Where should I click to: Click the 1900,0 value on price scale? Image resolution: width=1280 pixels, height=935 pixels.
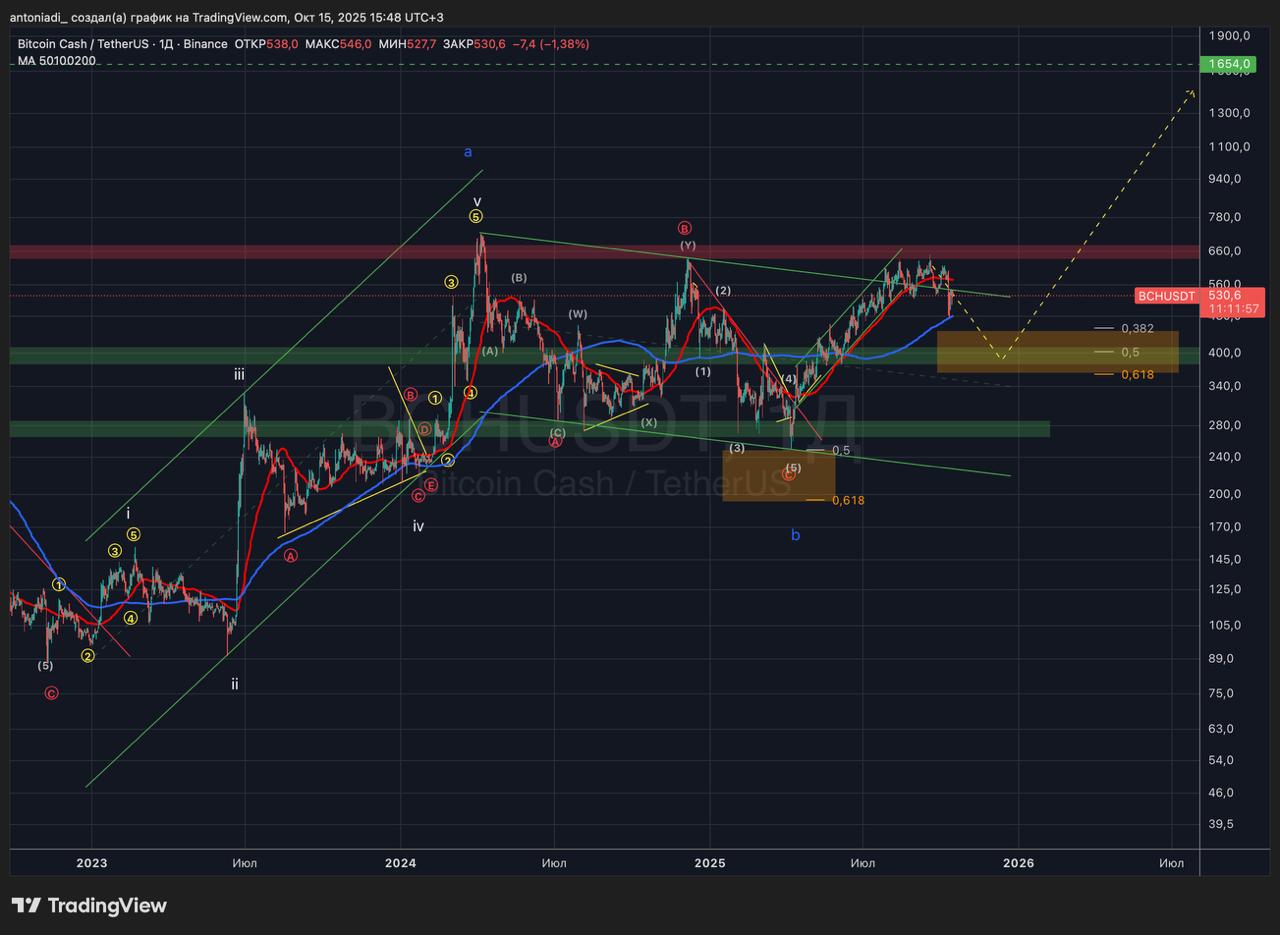pos(1229,36)
